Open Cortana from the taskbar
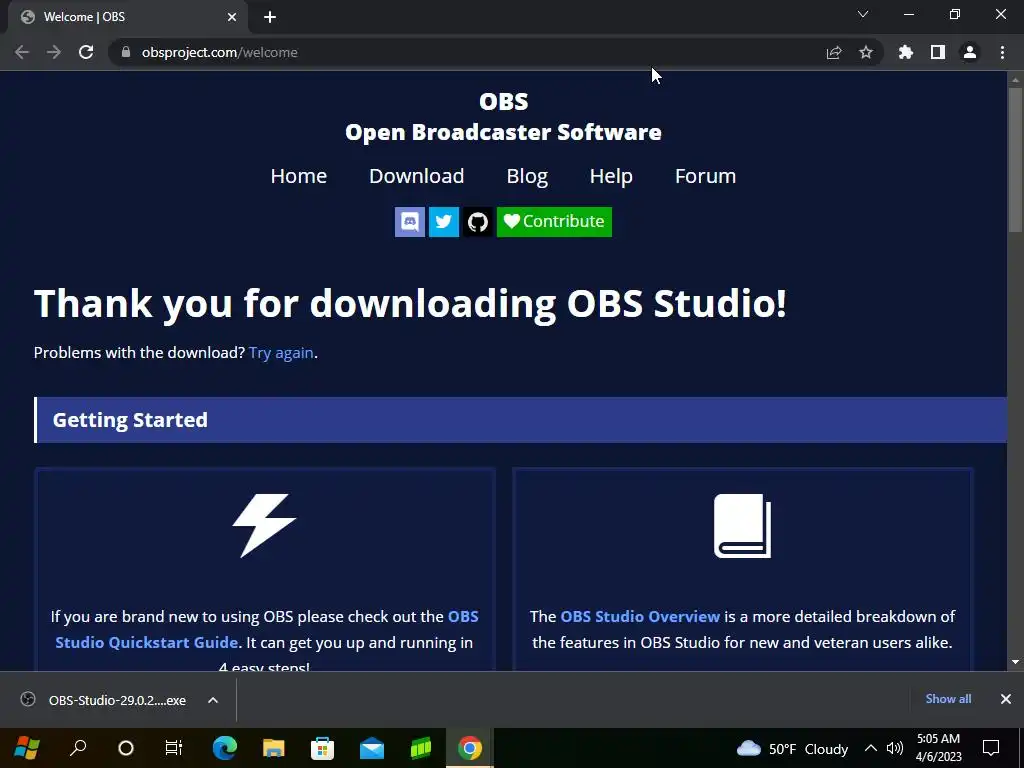This screenshot has height=768, width=1024. (x=126, y=748)
